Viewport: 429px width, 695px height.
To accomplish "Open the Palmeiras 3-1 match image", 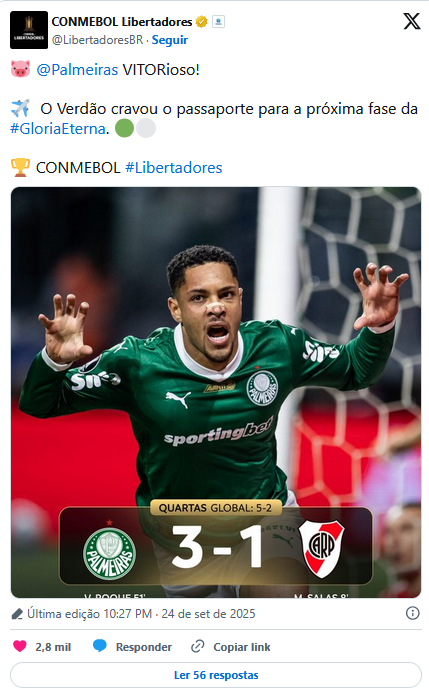I will (216, 392).
